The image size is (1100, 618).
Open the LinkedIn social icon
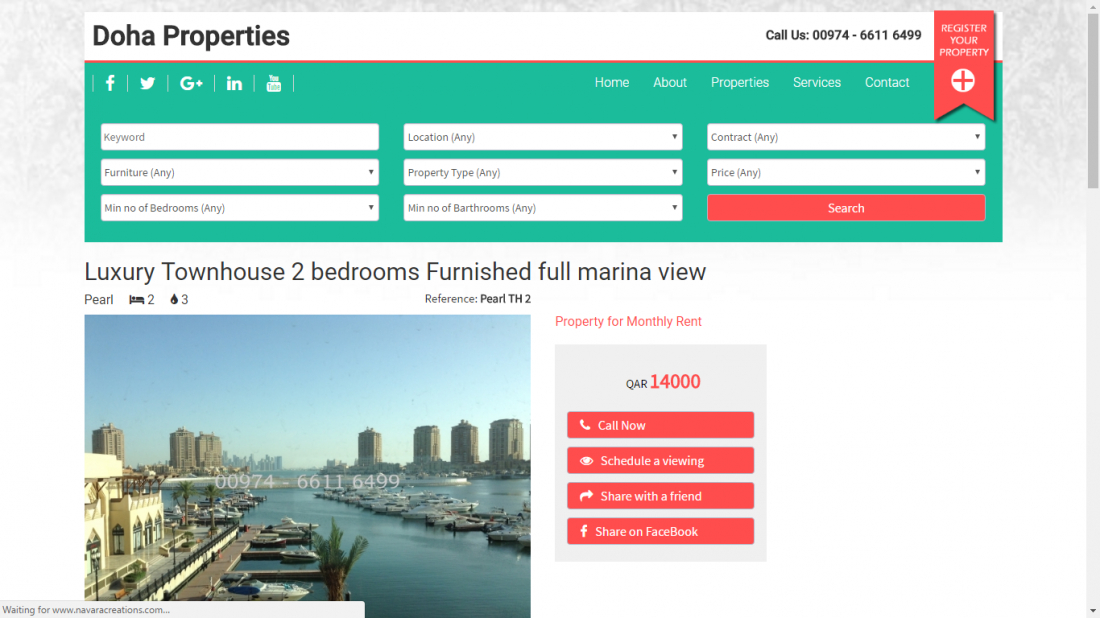click(x=234, y=83)
